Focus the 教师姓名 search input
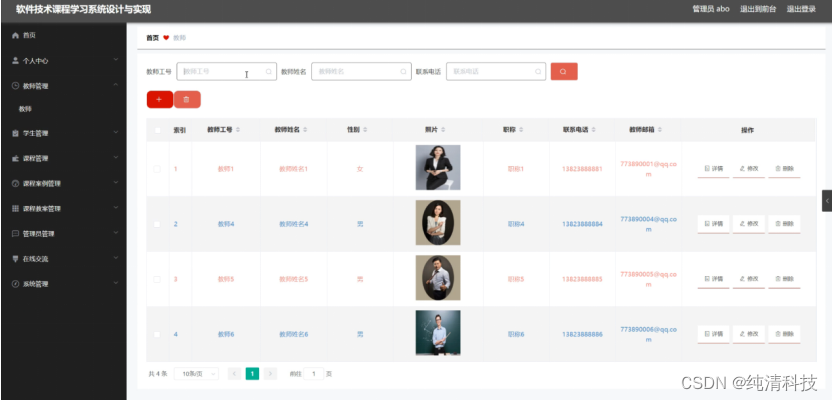 point(361,72)
